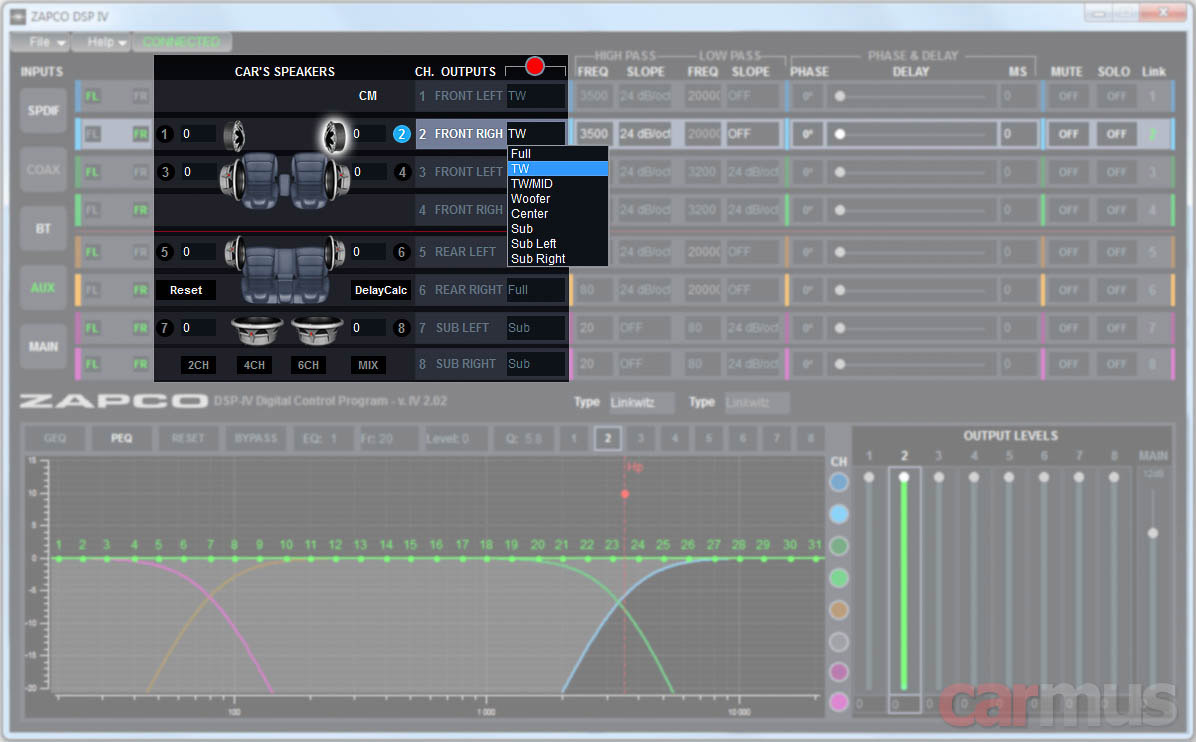Choose Sub Right from the speaker type list
Screen dimensions: 1196x742
(558, 259)
